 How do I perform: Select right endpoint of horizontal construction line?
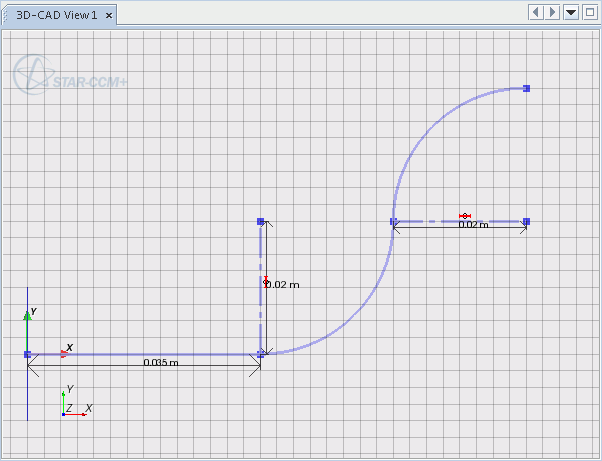(526, 221)
